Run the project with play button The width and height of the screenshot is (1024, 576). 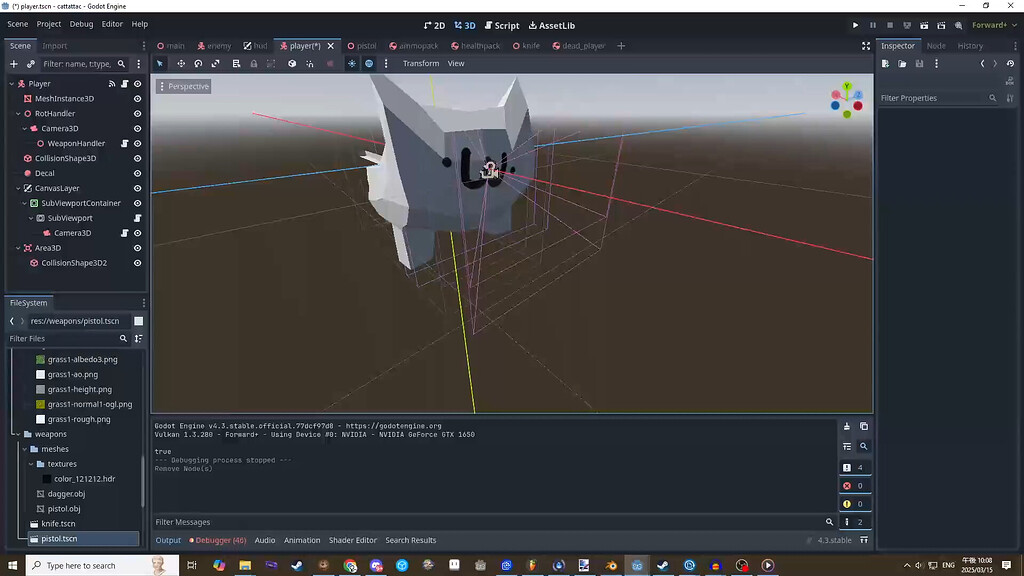point(856,25)
